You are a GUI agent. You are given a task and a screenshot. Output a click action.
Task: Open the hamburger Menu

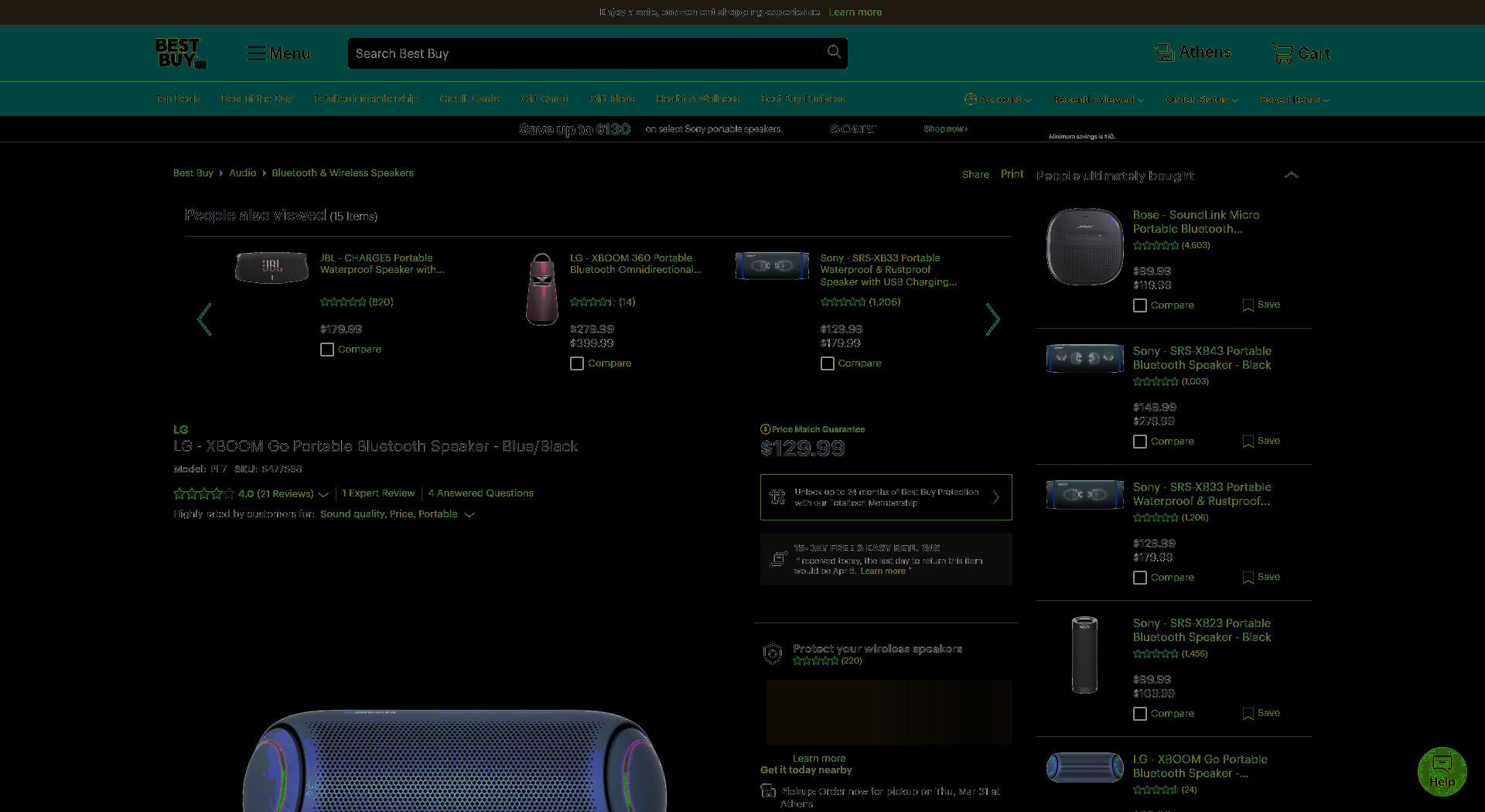(278, 53)
